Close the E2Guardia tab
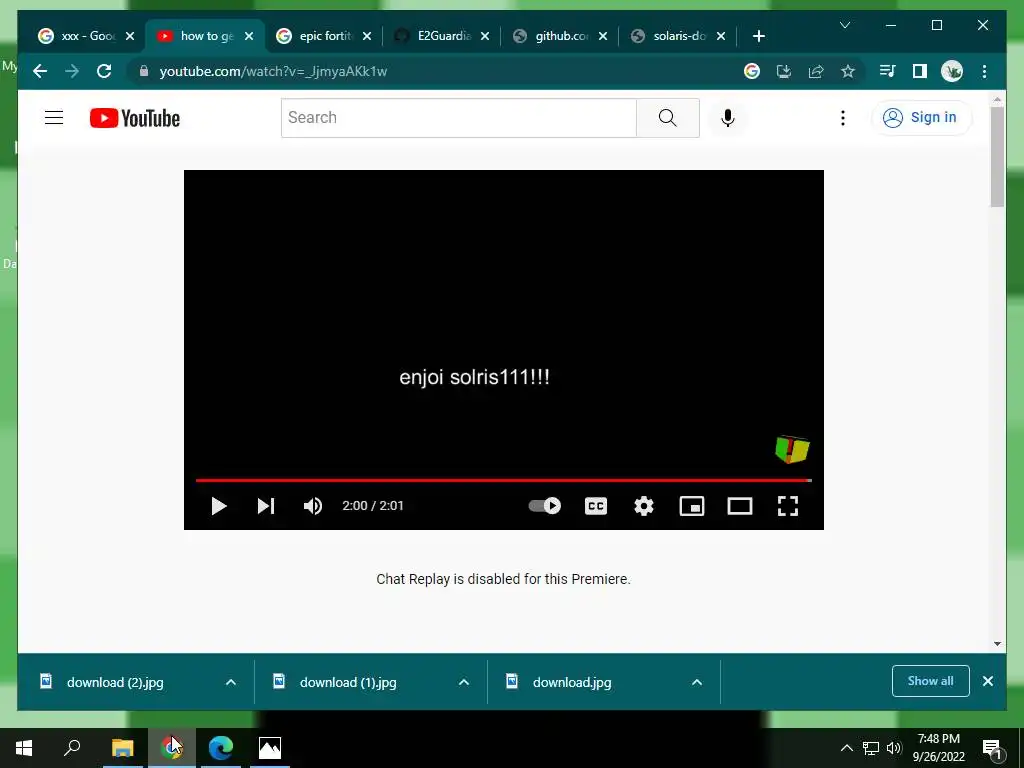Screen dimensions: 1024x768 [485, 36]
